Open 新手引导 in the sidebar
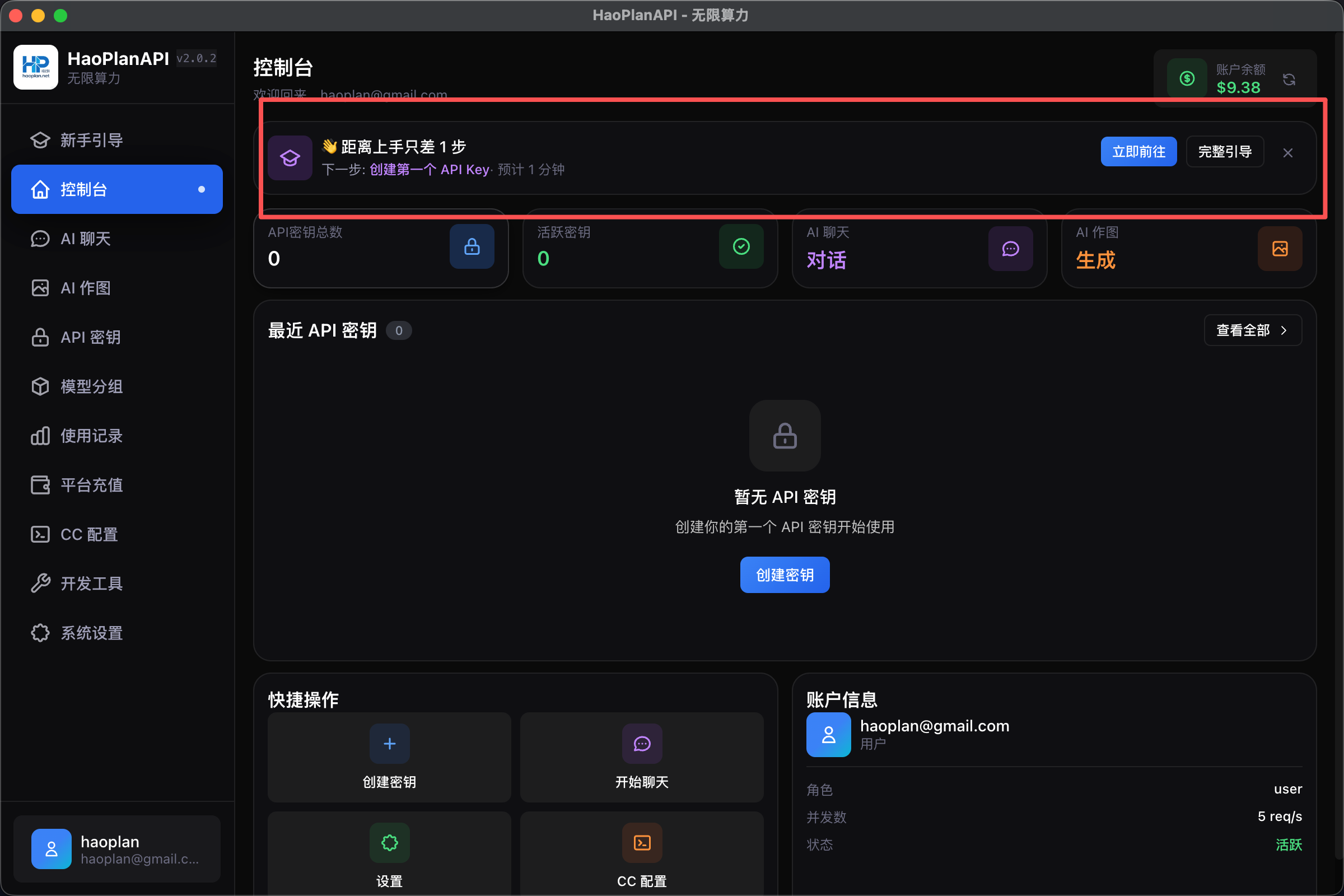The width and height of the screenshot is (1344, 896). point(116,140)
